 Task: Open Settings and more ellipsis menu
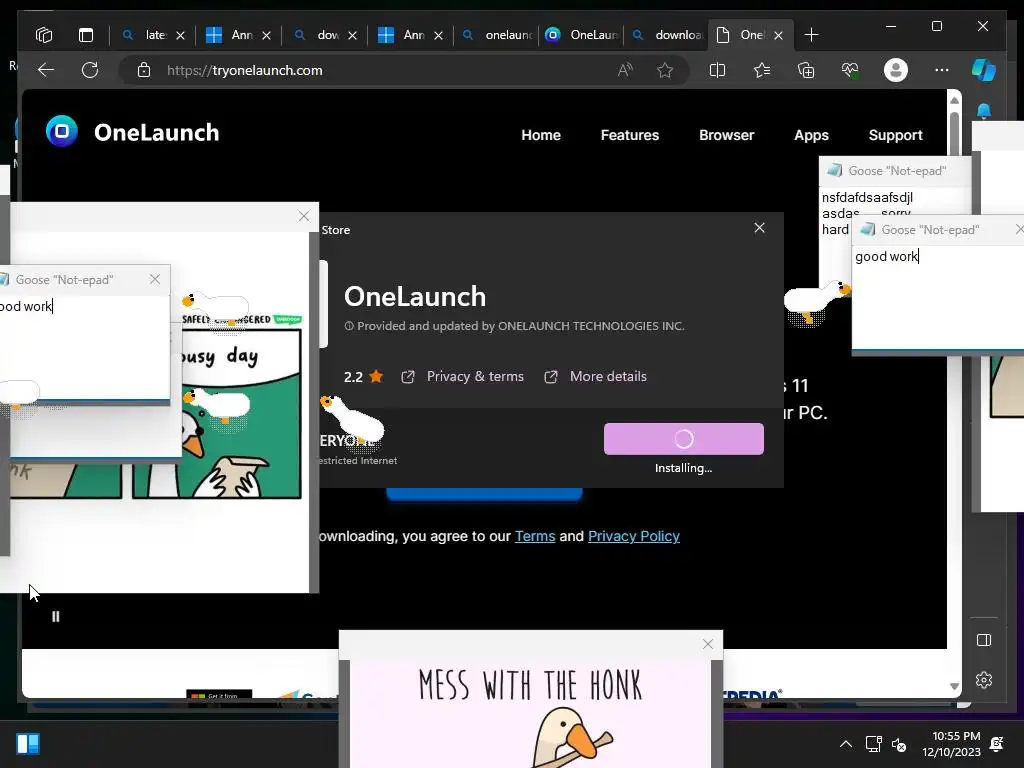[x=941, y=70]
